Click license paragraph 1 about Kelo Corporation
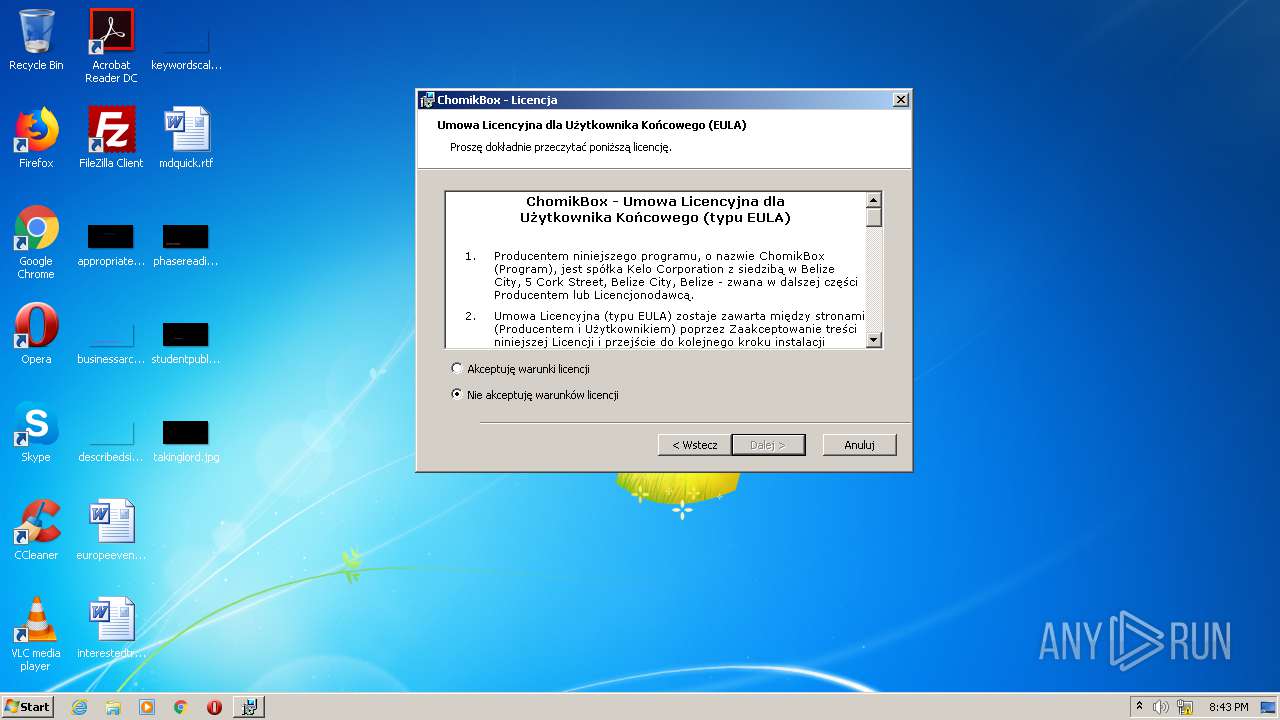Image resolution: width=1280 pixels, height=720 pixels. click(x=676, y=275)
